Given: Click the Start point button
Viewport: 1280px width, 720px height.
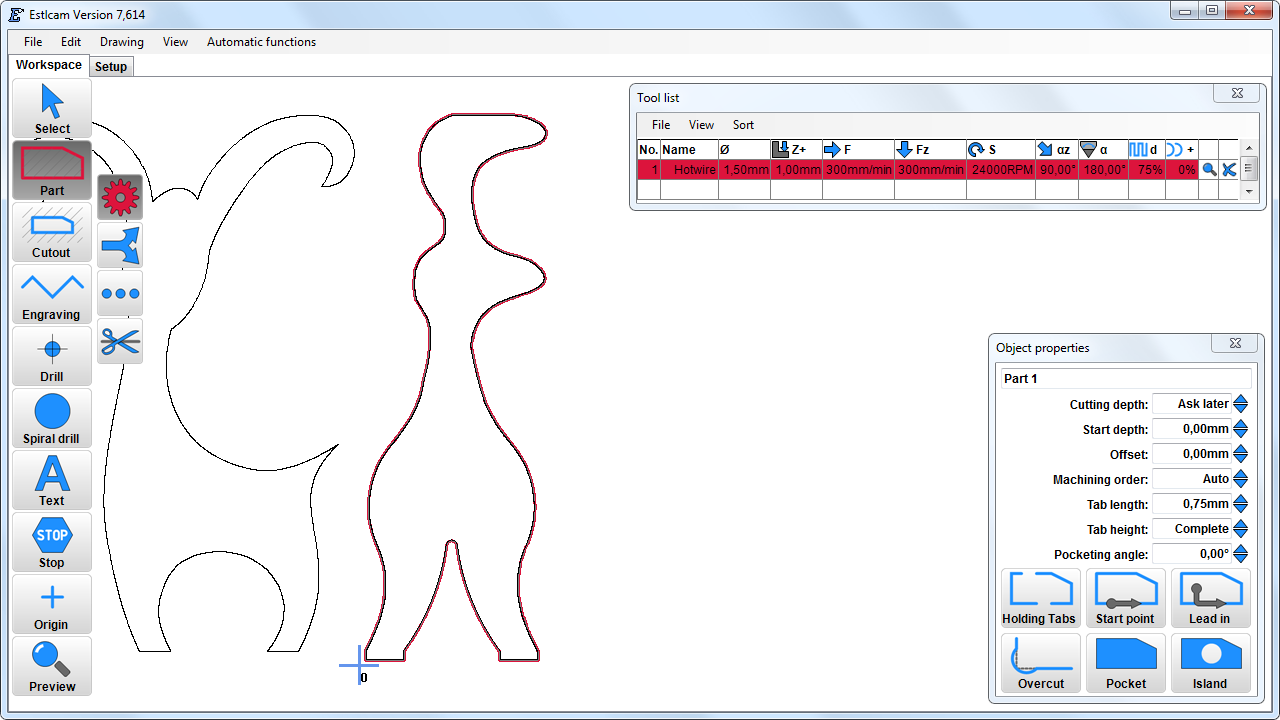Looking at the screenshot, I should click(1126, 598).
